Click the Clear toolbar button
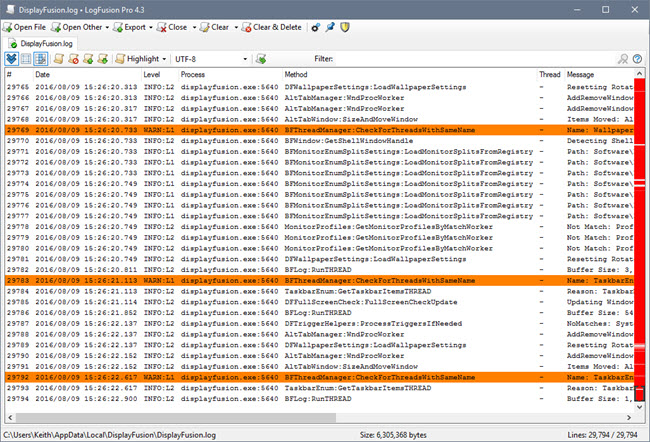The image size is (650, 442). pyautogui.click(x=214, y=27)
